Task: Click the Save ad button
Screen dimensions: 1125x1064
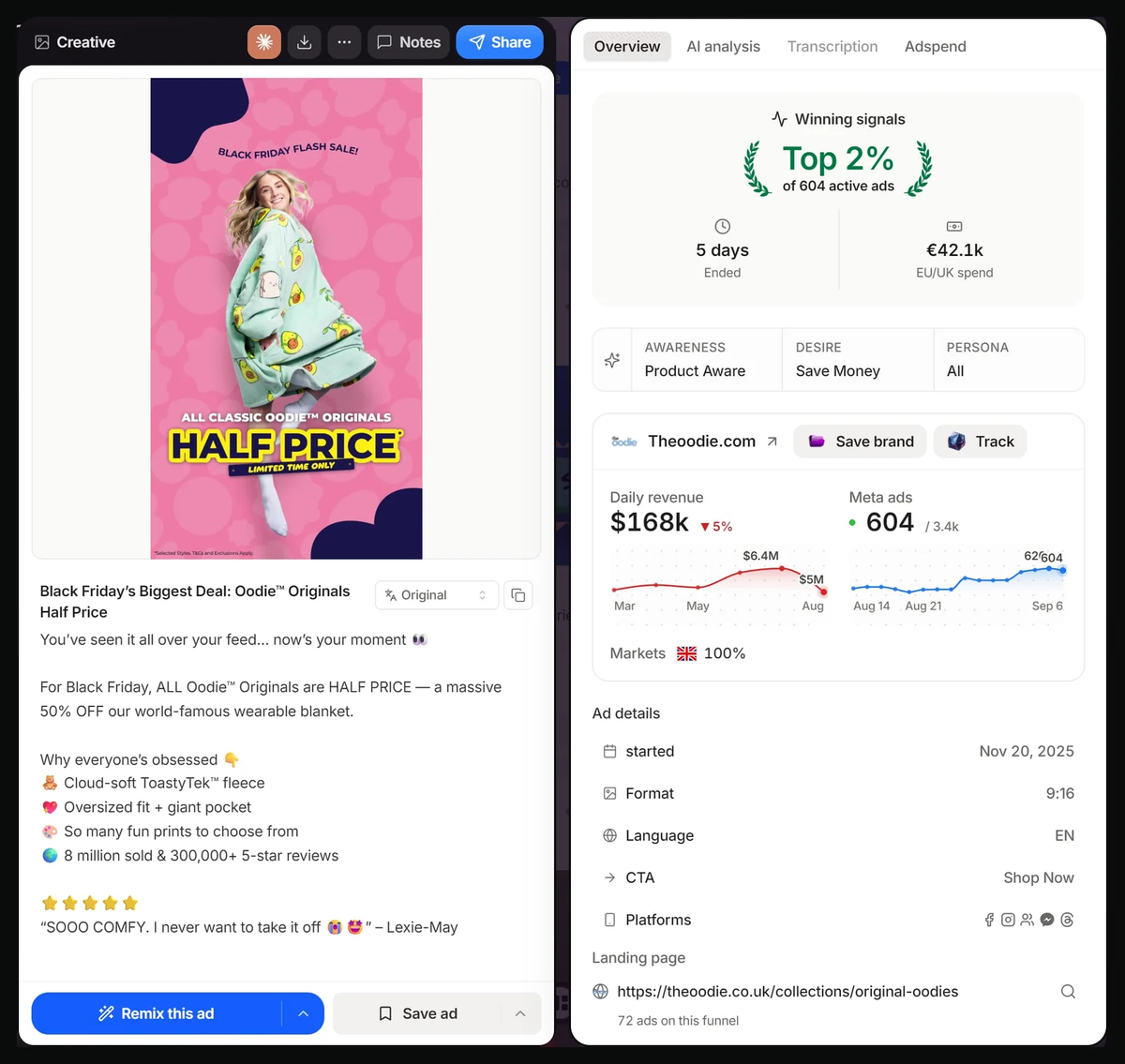Action: [417, 1013]
